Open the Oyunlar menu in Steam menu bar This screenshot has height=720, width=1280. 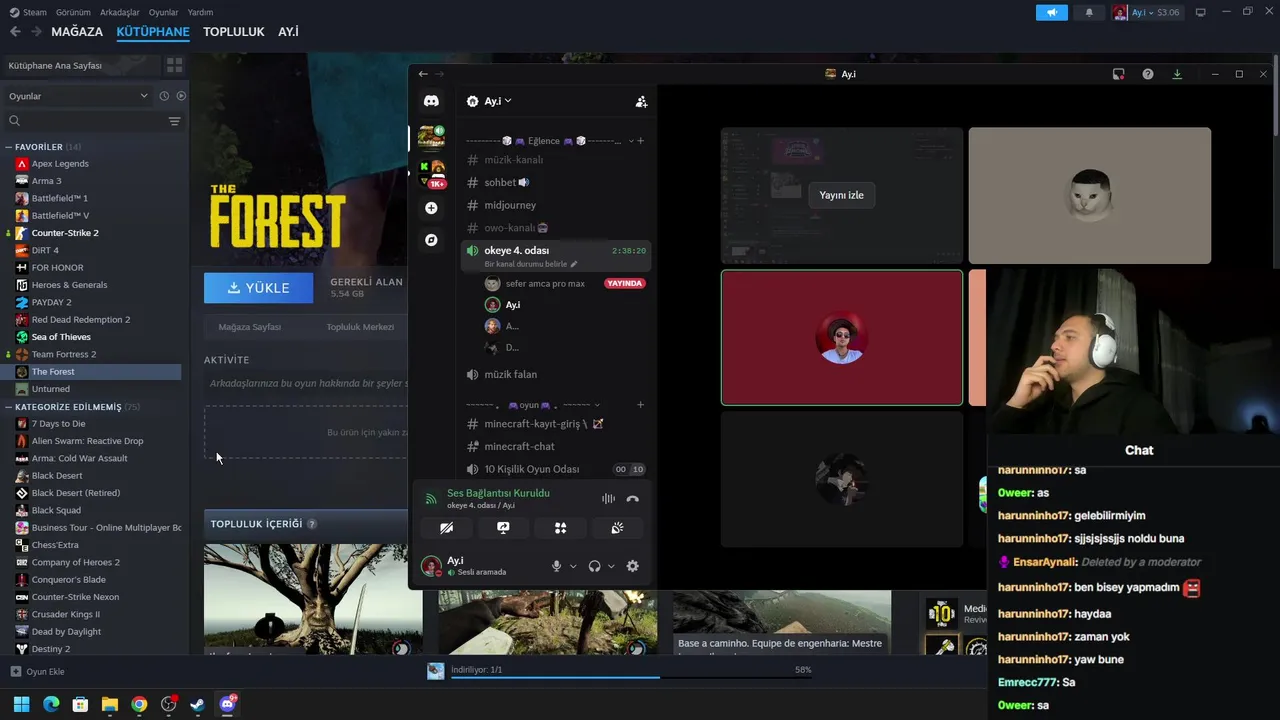point(164,12)
